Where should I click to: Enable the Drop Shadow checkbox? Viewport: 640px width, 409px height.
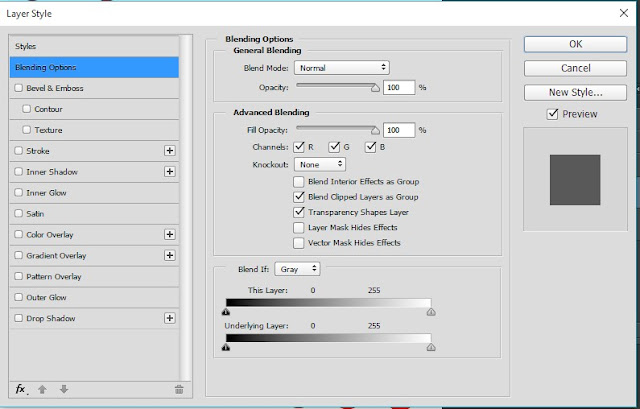18,318
